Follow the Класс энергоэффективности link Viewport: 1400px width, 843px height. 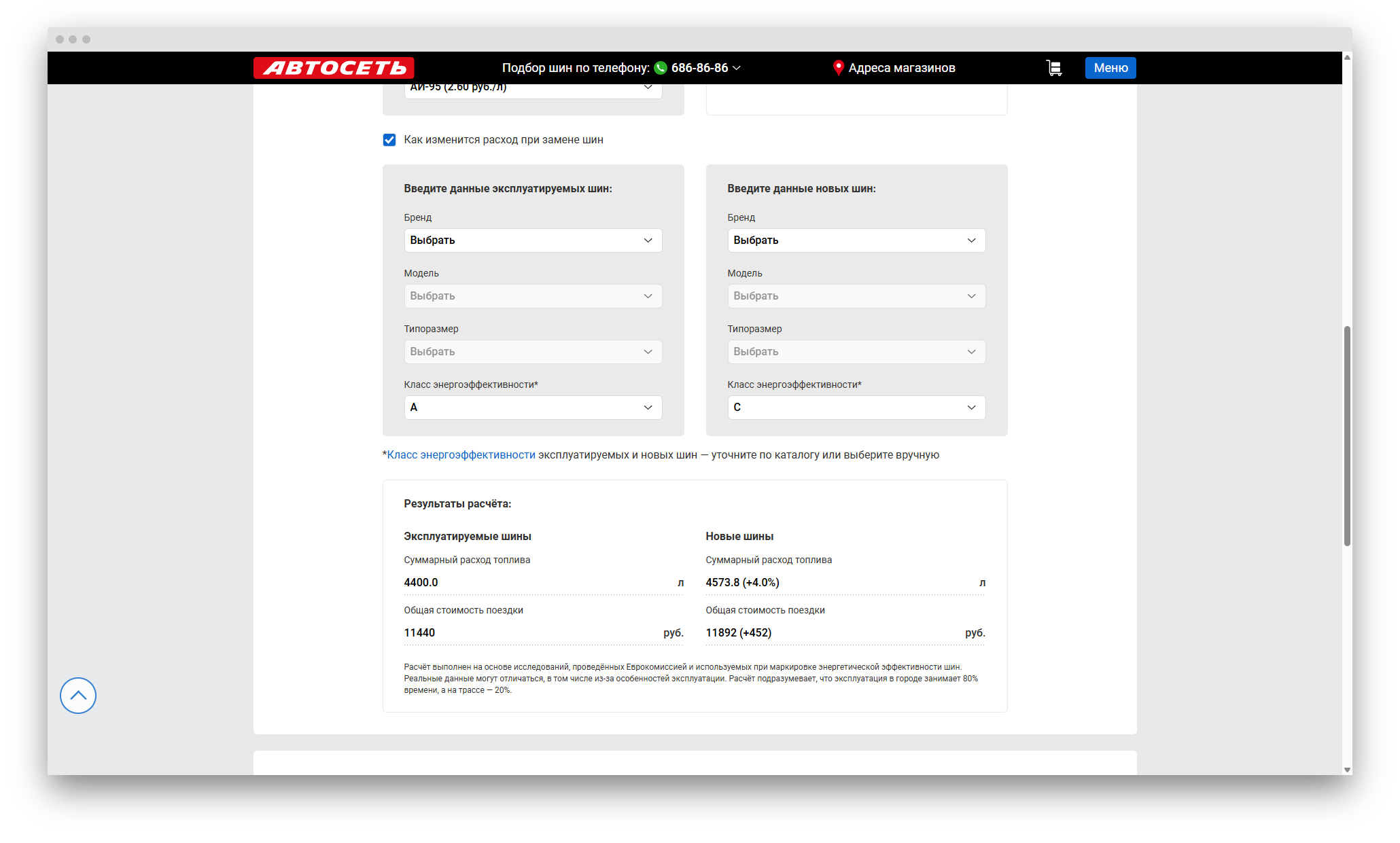(x=461, y=455)
